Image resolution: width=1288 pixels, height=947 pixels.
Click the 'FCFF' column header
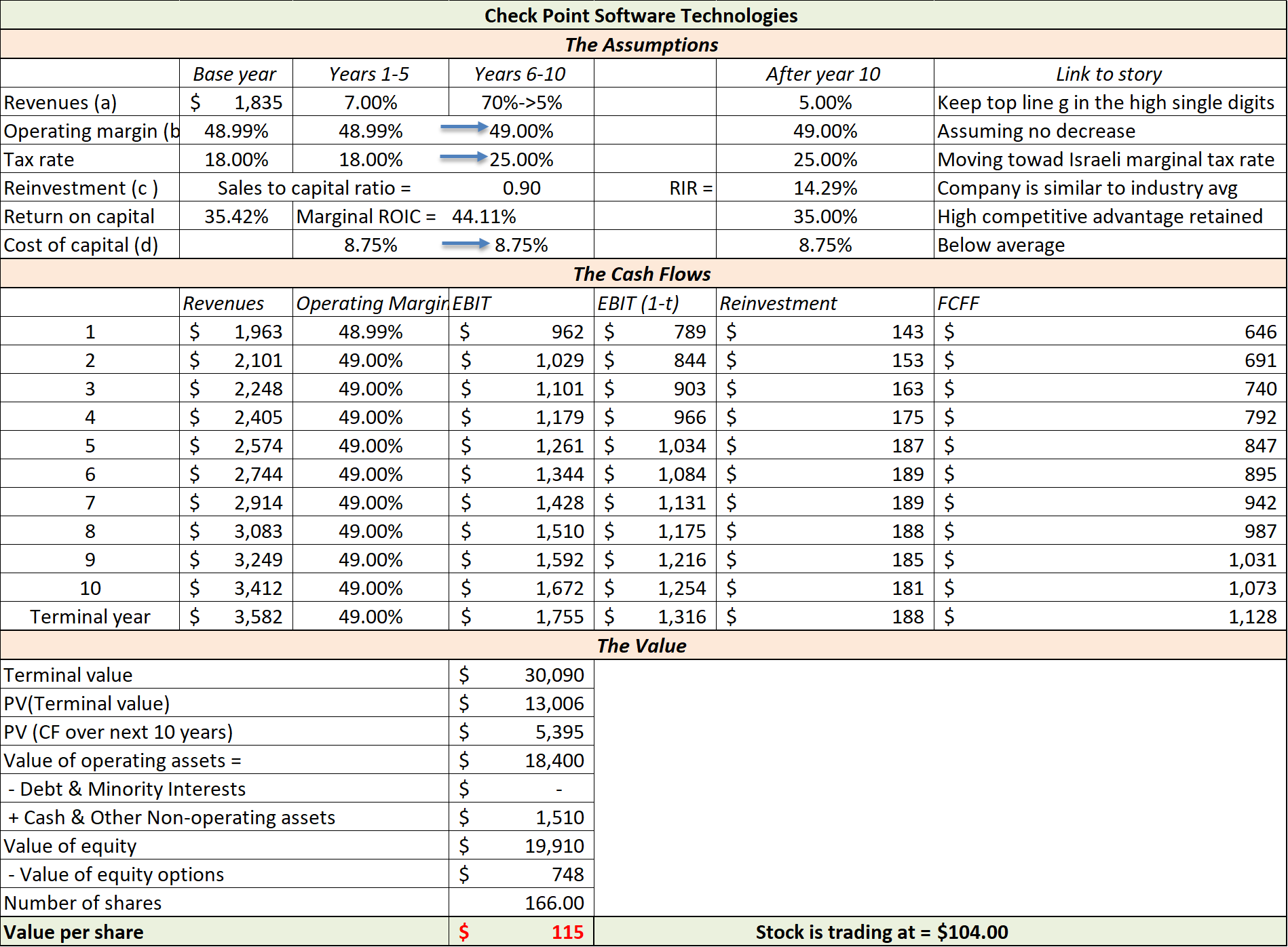pyautogui.click(x=958, y=303)
